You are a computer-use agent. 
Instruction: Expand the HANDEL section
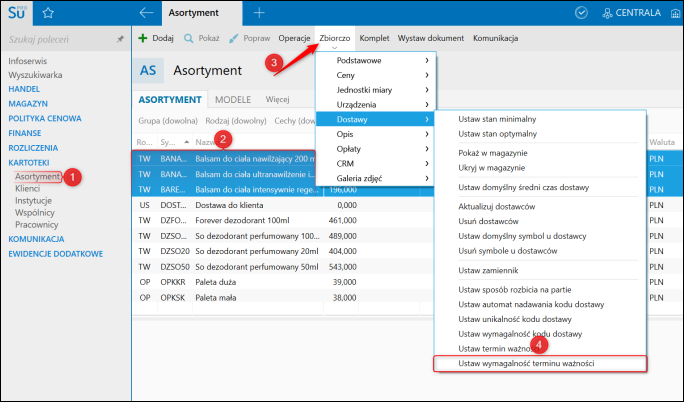(x=24, y=89)
